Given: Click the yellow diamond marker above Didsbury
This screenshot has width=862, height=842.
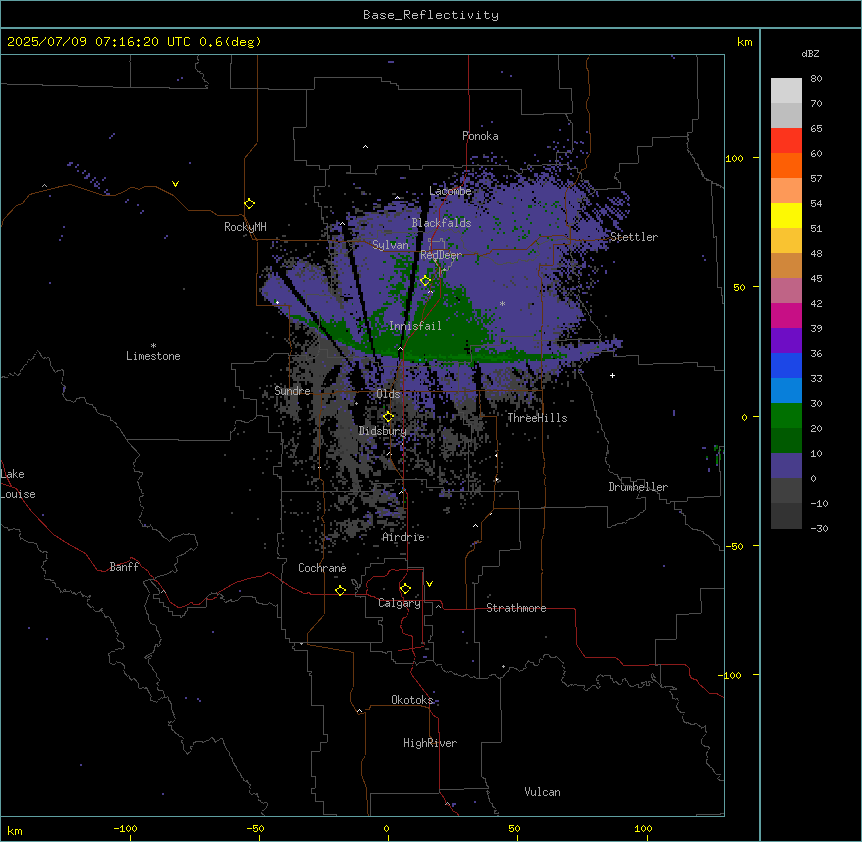Looking at the screenshot, I should (x=388, y=417).
